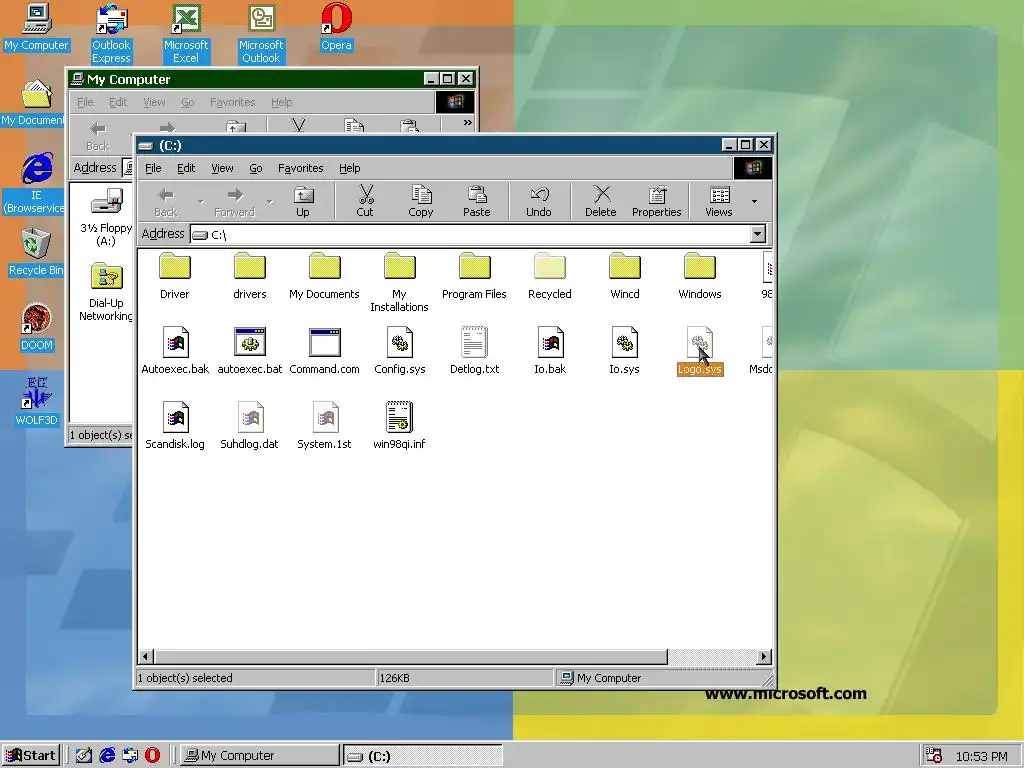Screen dimensions: 1024x768
Task: Select the Io.sys file
Action: tap(624, 351)
